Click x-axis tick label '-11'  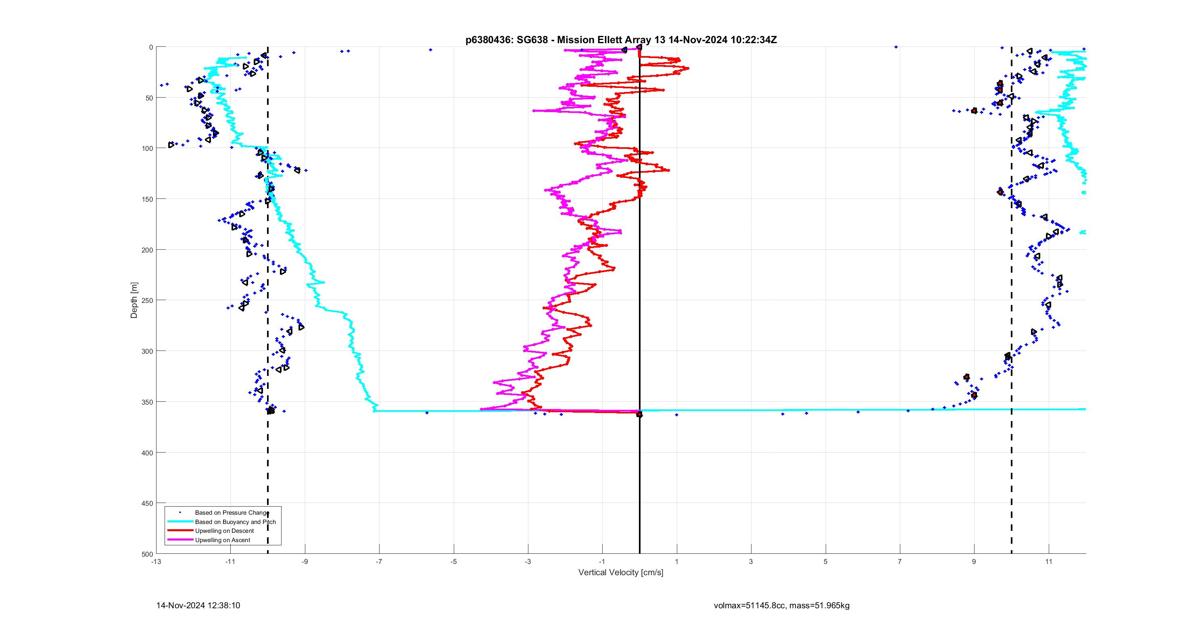[x=230, y=562]
